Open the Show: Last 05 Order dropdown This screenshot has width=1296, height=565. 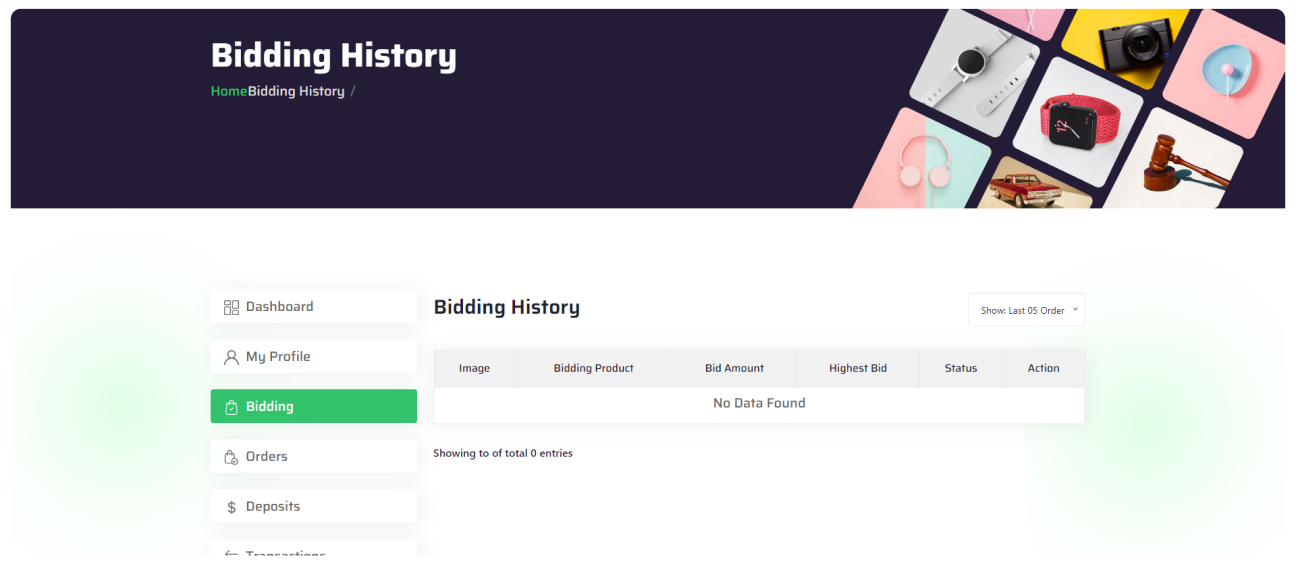click(1026, 310)
